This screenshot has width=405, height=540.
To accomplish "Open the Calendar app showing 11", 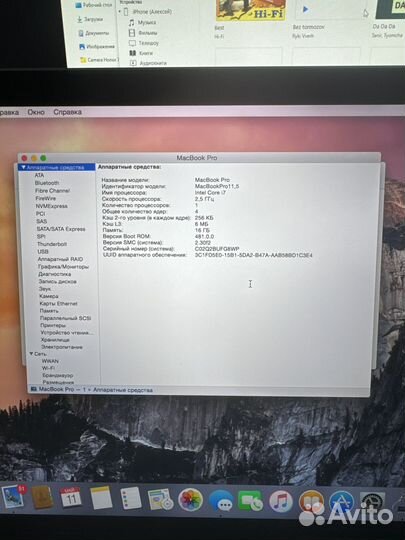I will coord(71,498).
